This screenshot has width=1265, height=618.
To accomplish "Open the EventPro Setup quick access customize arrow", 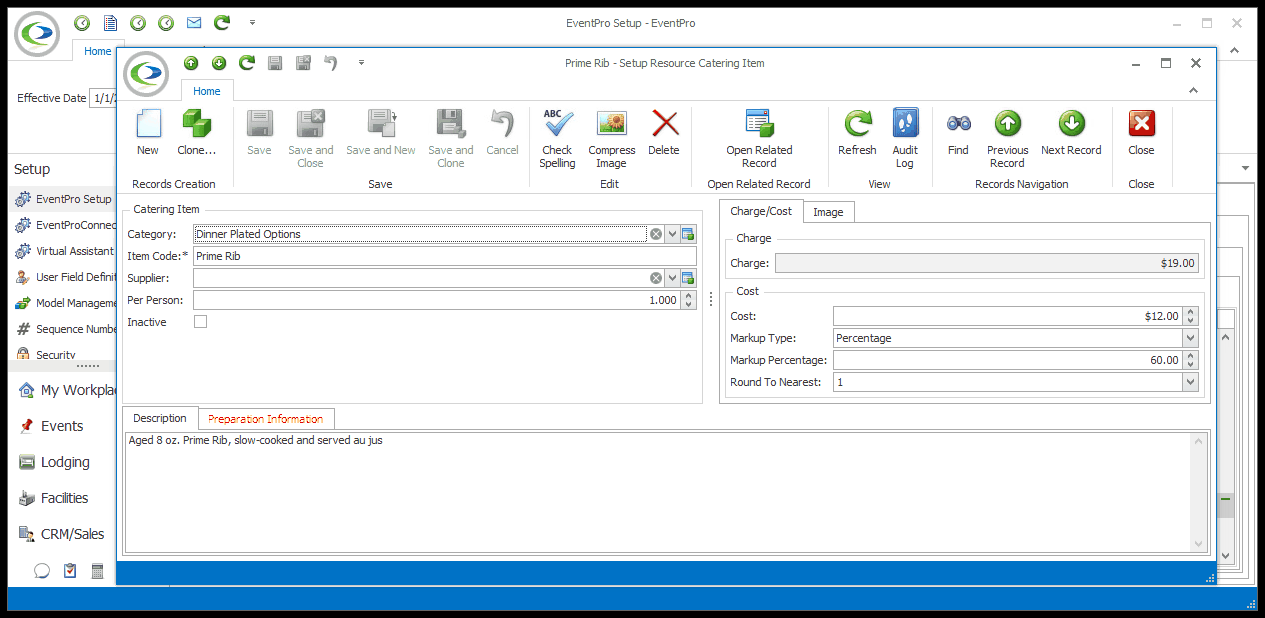I will [x=252, y=22].
